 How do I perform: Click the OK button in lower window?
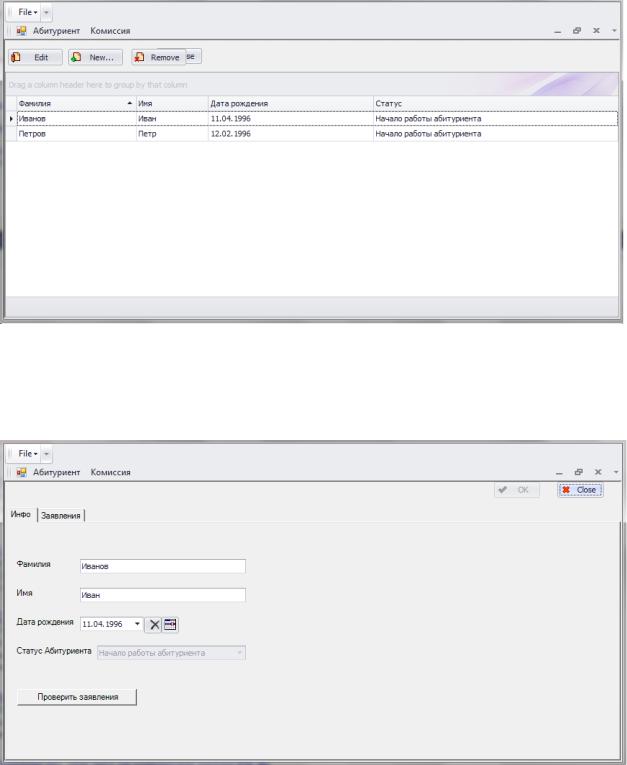click(517, 490)
